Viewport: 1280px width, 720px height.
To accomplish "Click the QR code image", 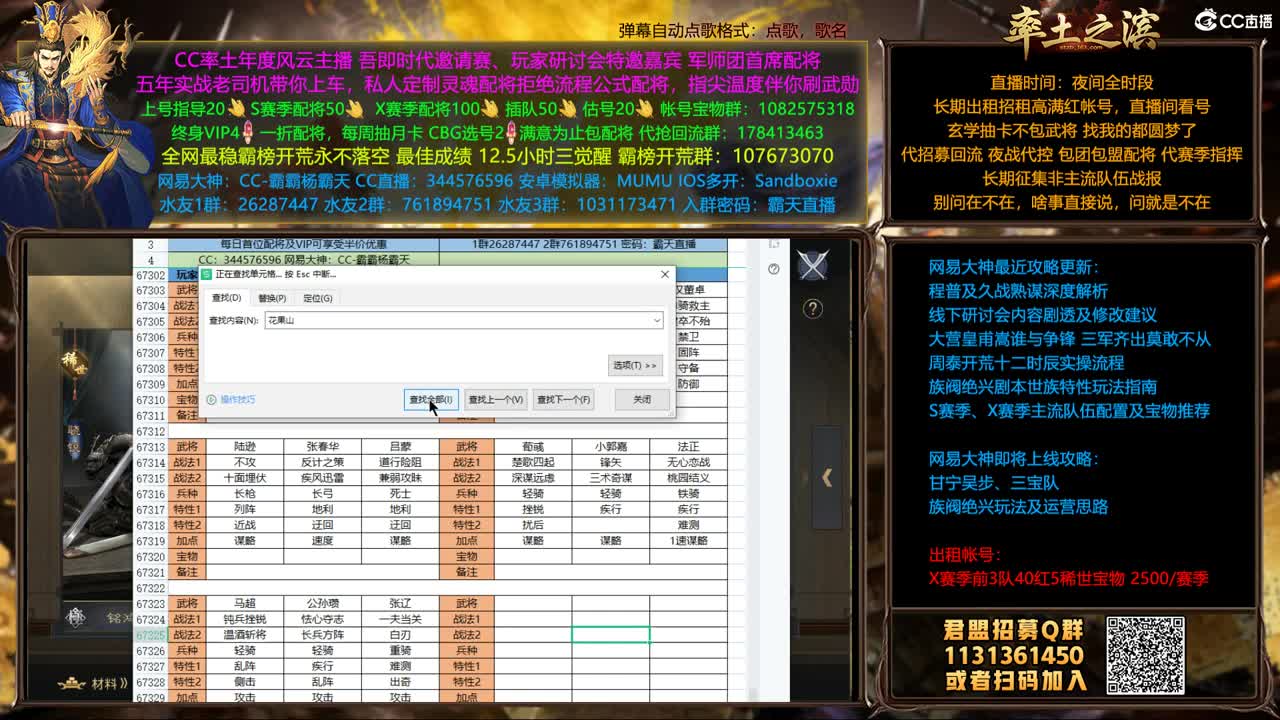I will pos(1144,655).
